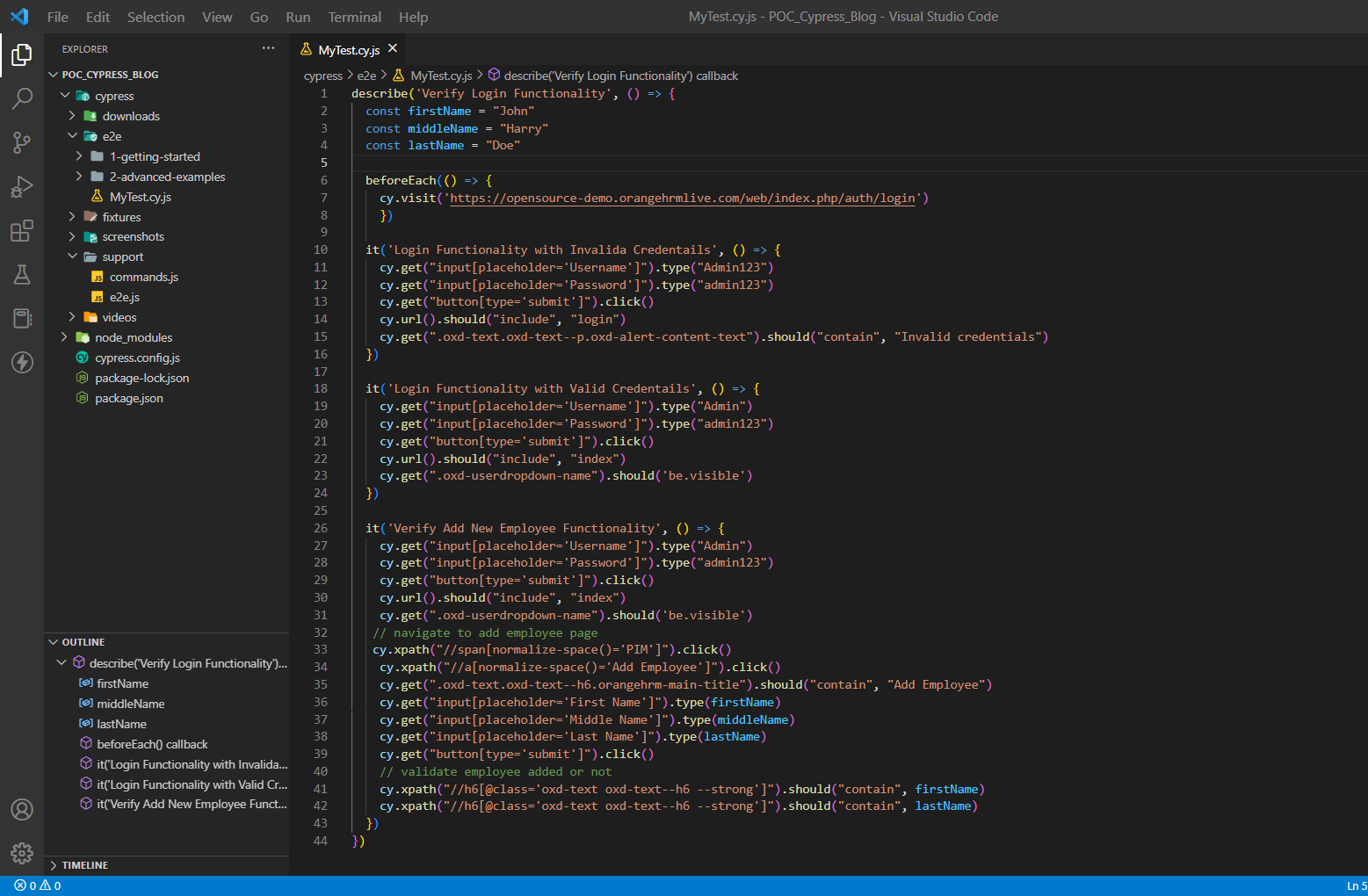Open the Extensions view icon
This screenshot has height=896, width=1368.
(22, 231)
